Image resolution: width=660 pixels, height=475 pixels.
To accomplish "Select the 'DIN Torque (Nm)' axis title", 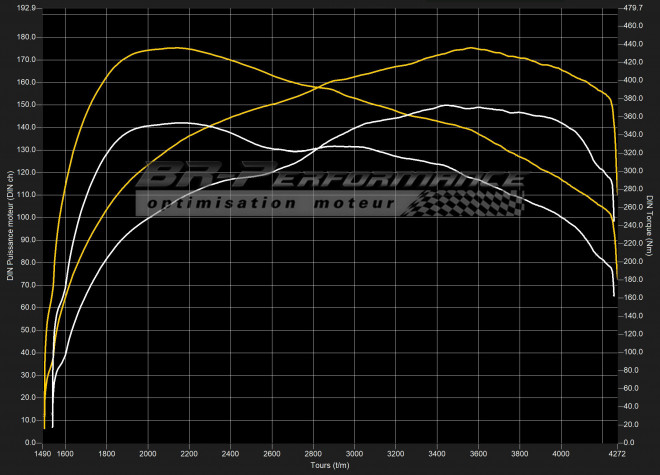I will [653, 232].
